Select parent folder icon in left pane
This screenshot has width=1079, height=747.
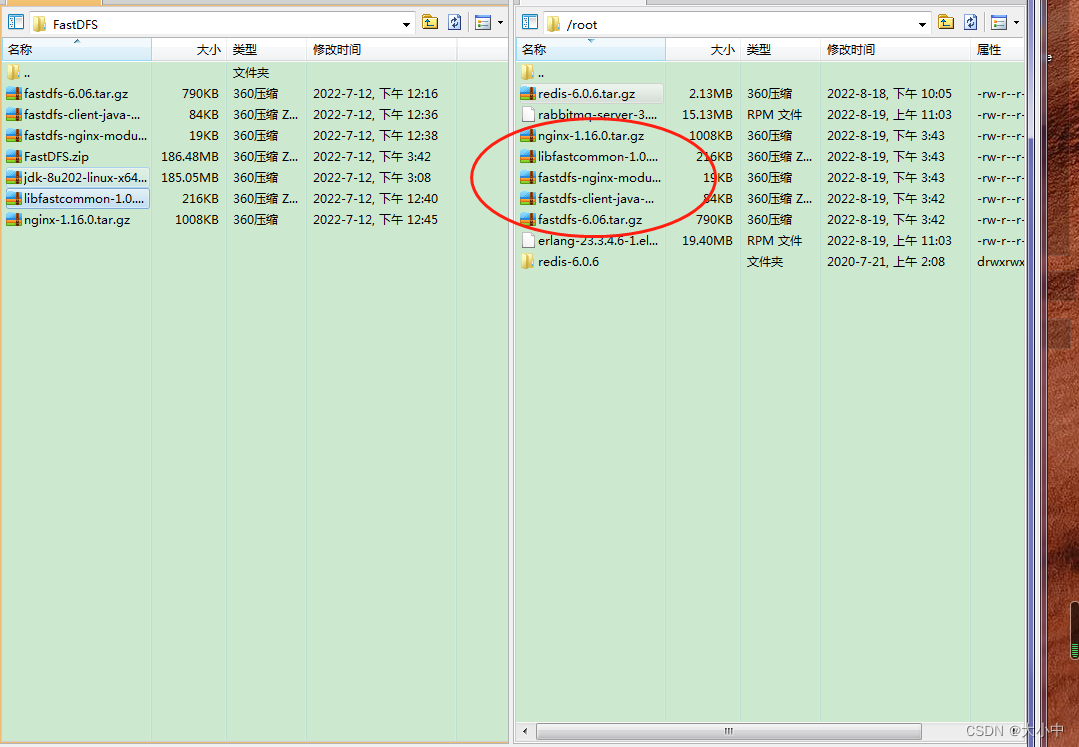(13, 72)
